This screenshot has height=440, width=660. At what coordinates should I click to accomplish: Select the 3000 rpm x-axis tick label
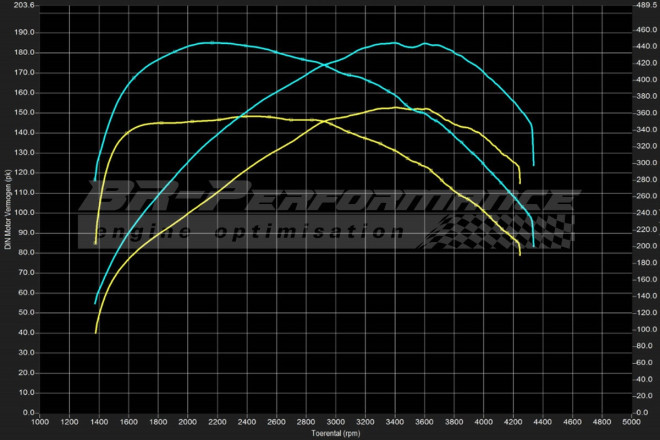(x=335, y=422)
